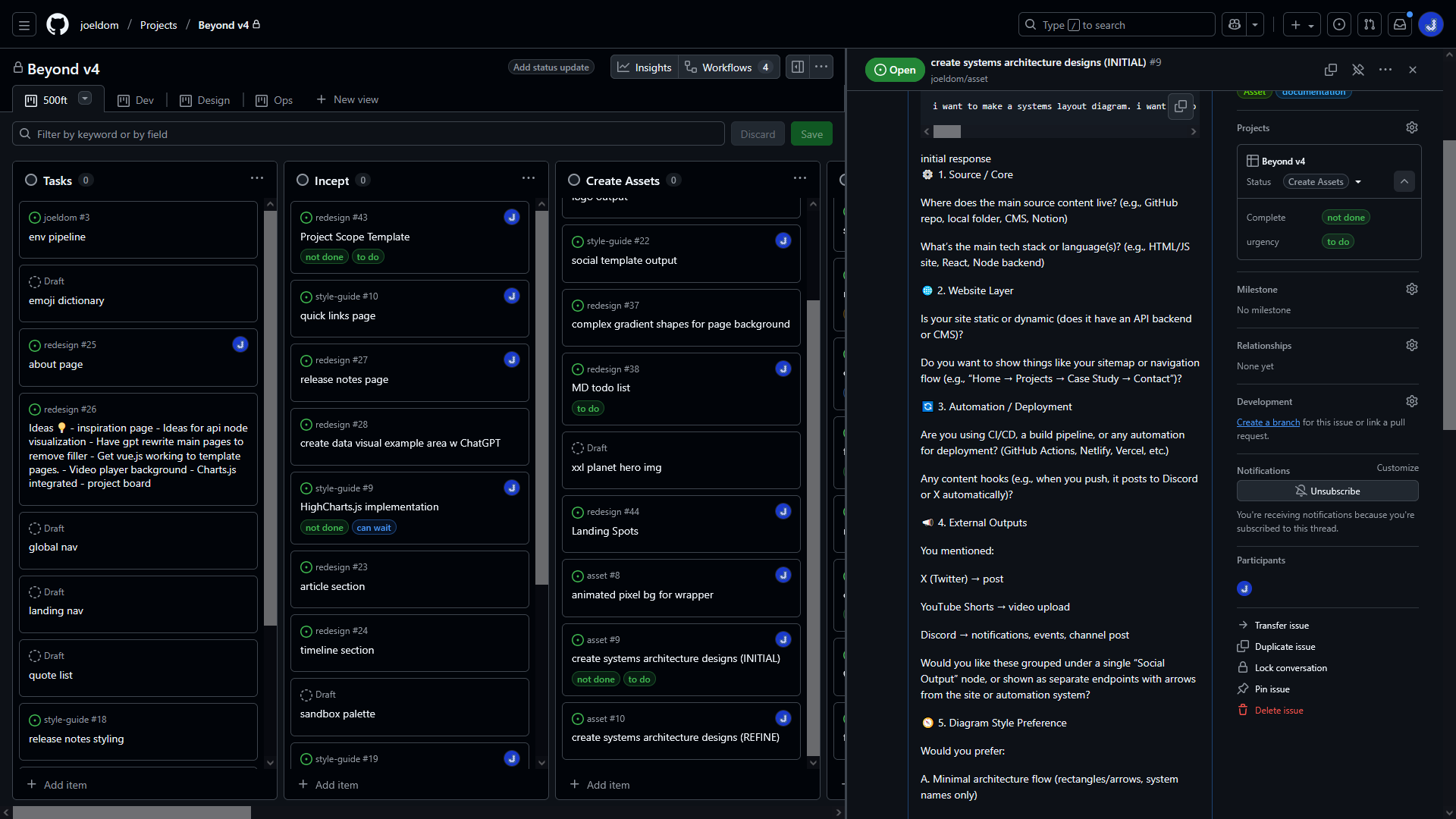Open the issue overflow ellipsis menu
The width and height of the screenshot is (1456, 819).
(1385, 69)
